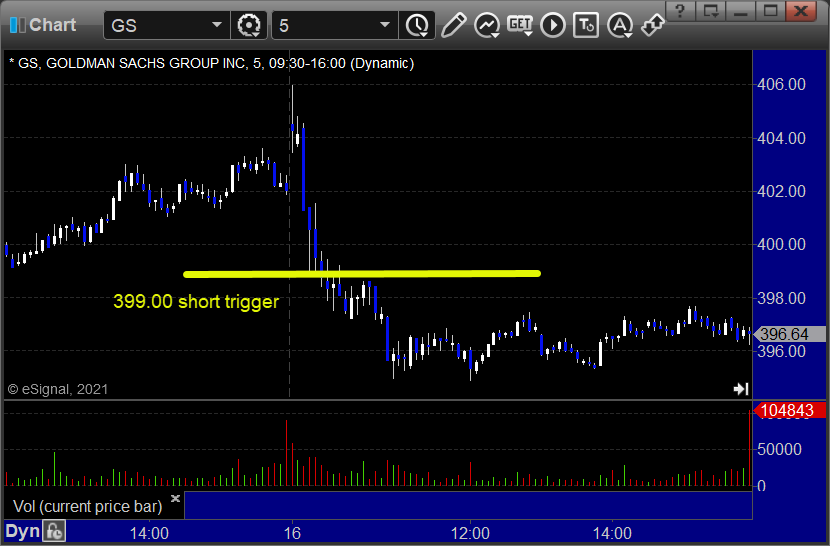This screenshot has height=546, width=830.
Task: Select the yellow 399.00 trigger line
Action: click(362, 274)
